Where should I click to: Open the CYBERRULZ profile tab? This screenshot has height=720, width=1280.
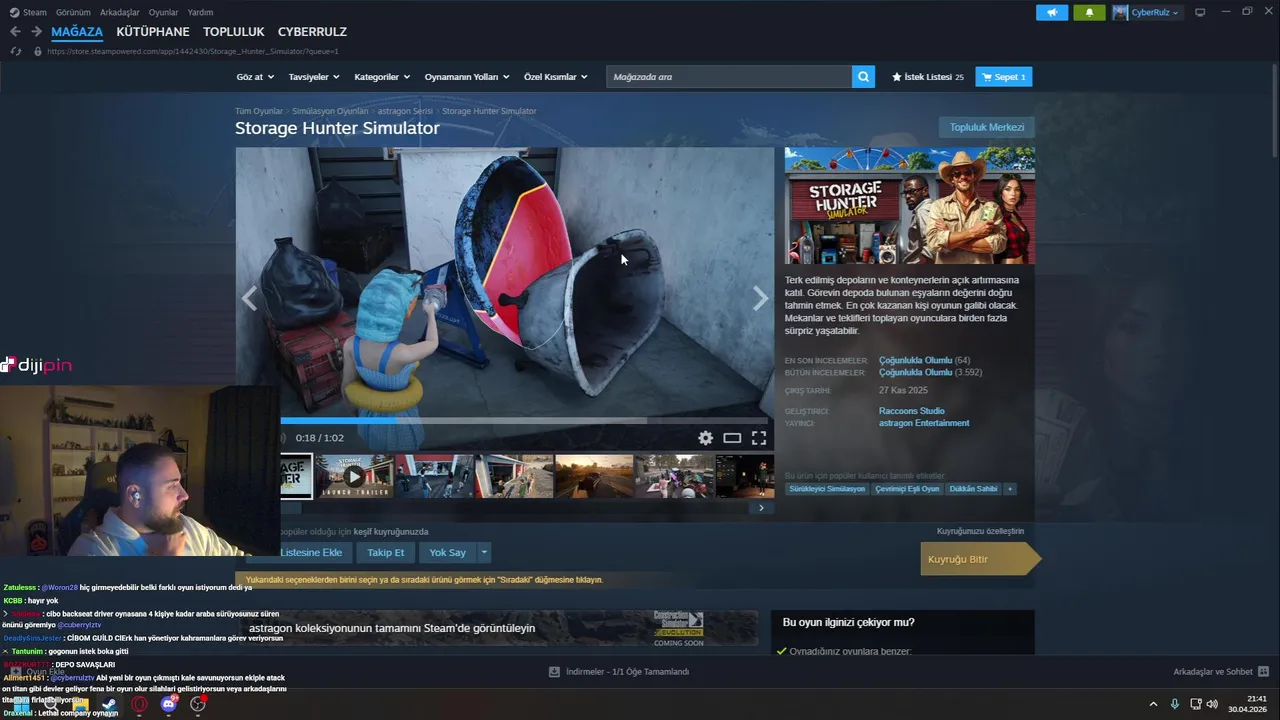(x=313, y=32)
